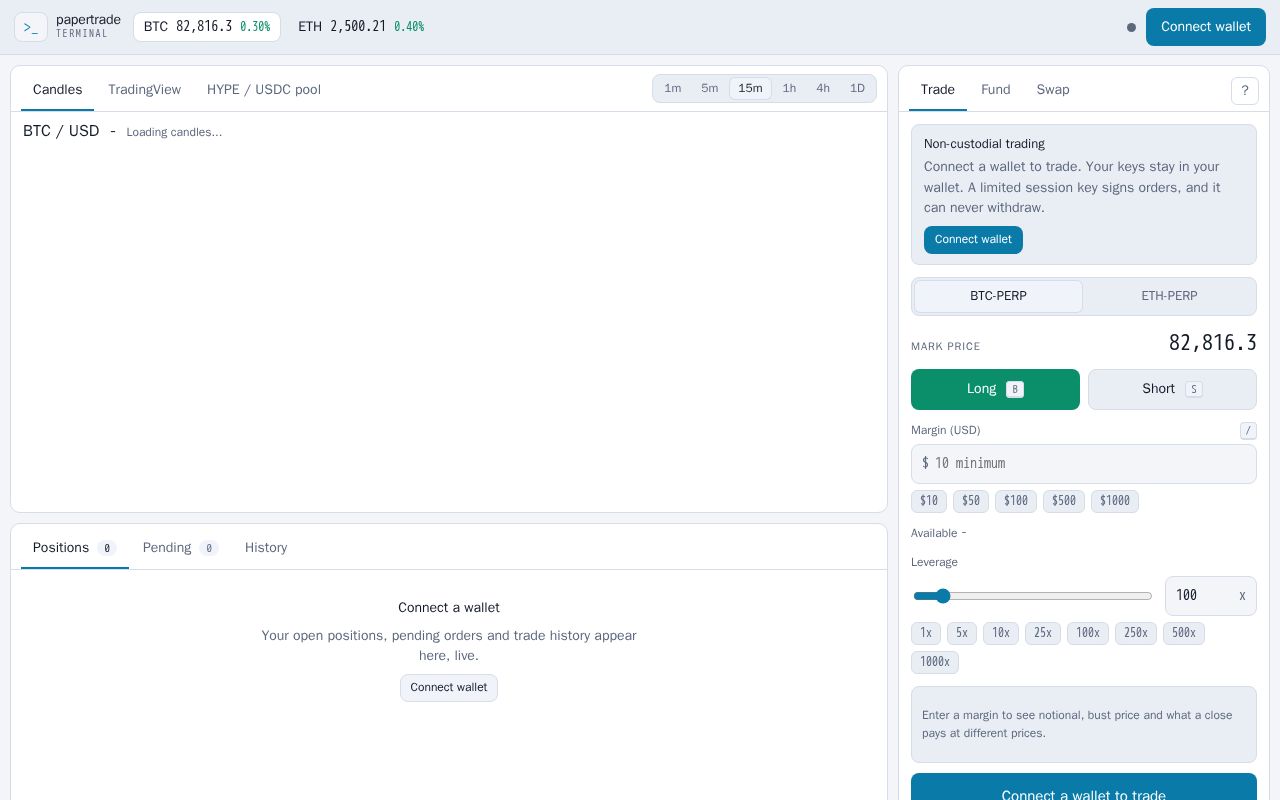Switch market to ETH-PERP
This screenshot has height=800, width=1280.
1169,296
